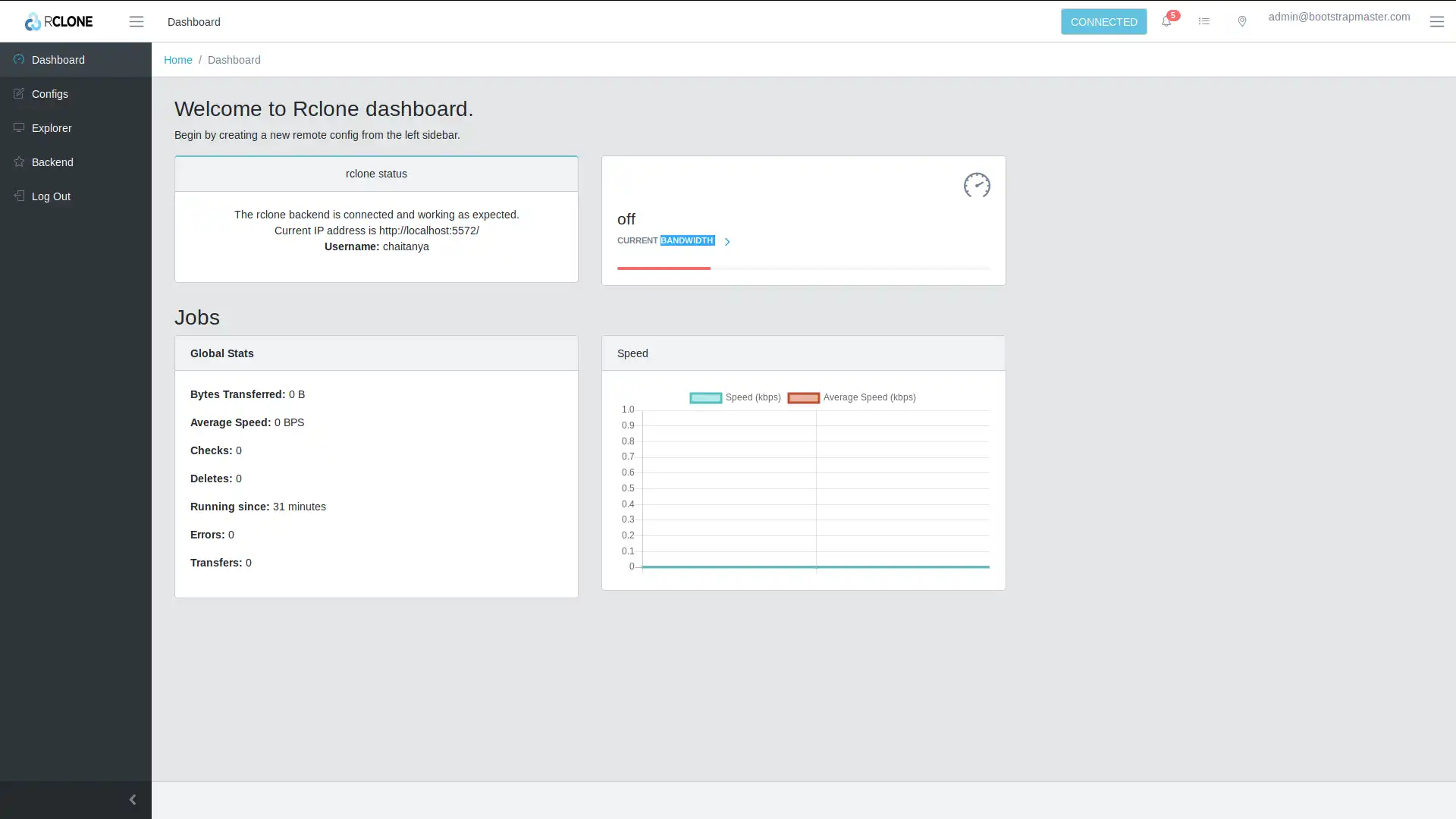The image size is (1456, 819).
Task: Click the CONNECTED status toggle button
Action: pyautogui.click(x=1104, y=22)
